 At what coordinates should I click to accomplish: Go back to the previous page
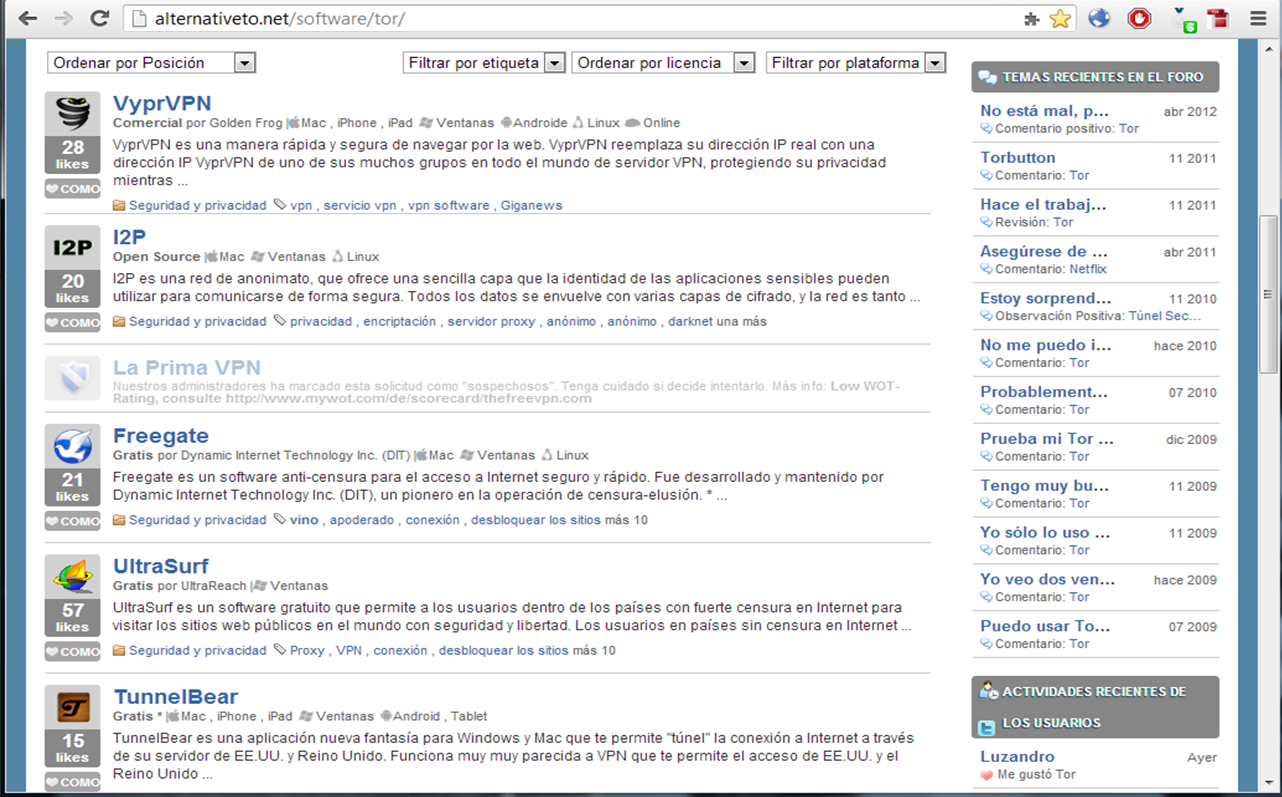[x=28, y=18]
